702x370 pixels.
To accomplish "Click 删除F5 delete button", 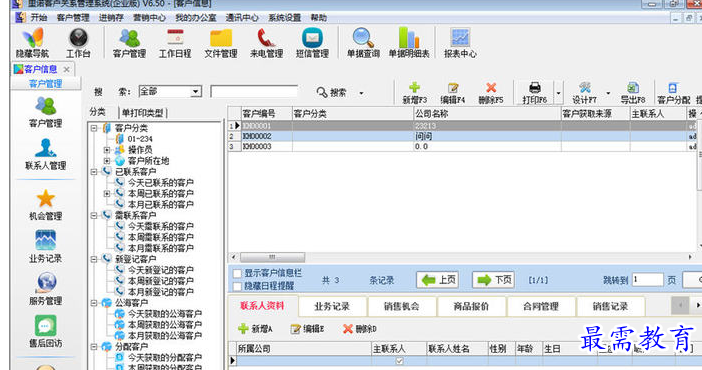I will click(491, 93).
